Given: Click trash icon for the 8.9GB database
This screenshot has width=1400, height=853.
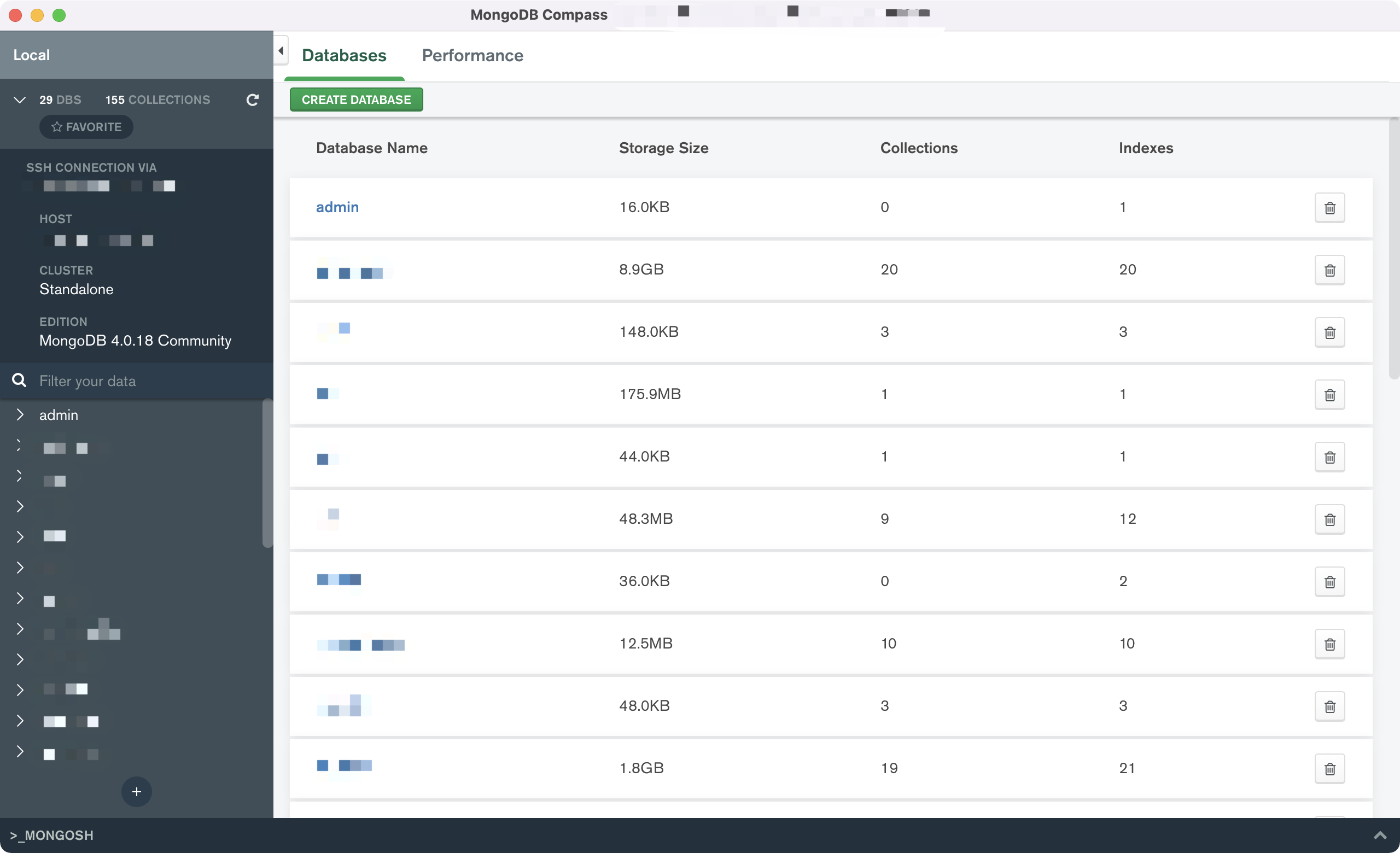Looking at the screenshot, I should click(x=1329, y=270).
